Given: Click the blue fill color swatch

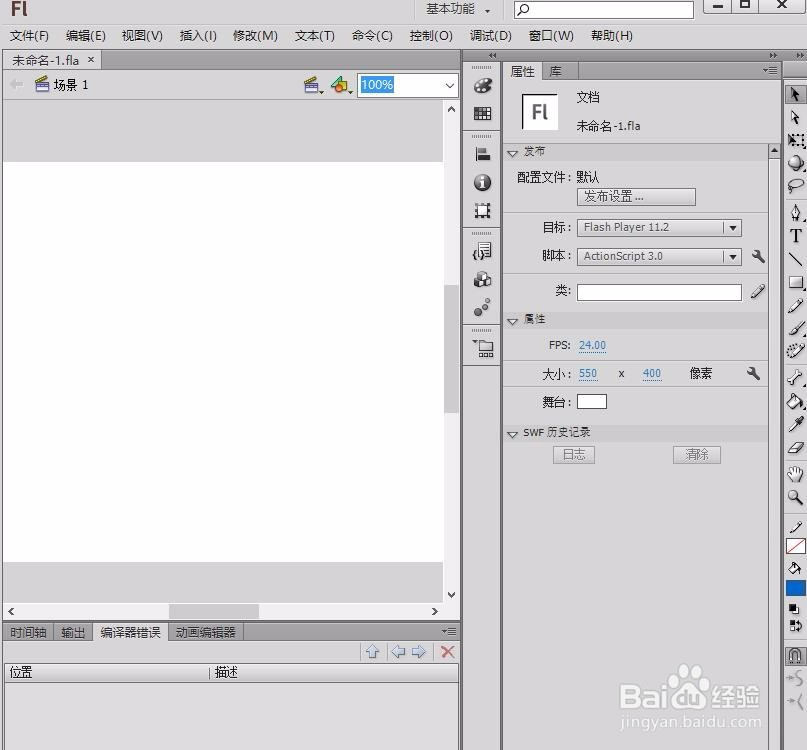Looking at the screenshot, I should click(x=796, y=588).
